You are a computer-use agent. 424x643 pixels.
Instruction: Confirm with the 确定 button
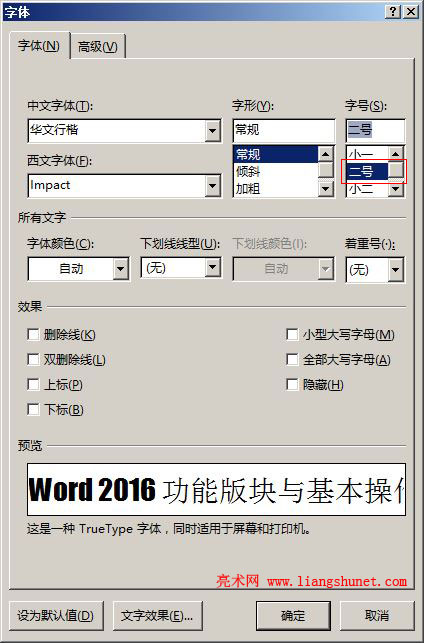[x=293, y=616]
